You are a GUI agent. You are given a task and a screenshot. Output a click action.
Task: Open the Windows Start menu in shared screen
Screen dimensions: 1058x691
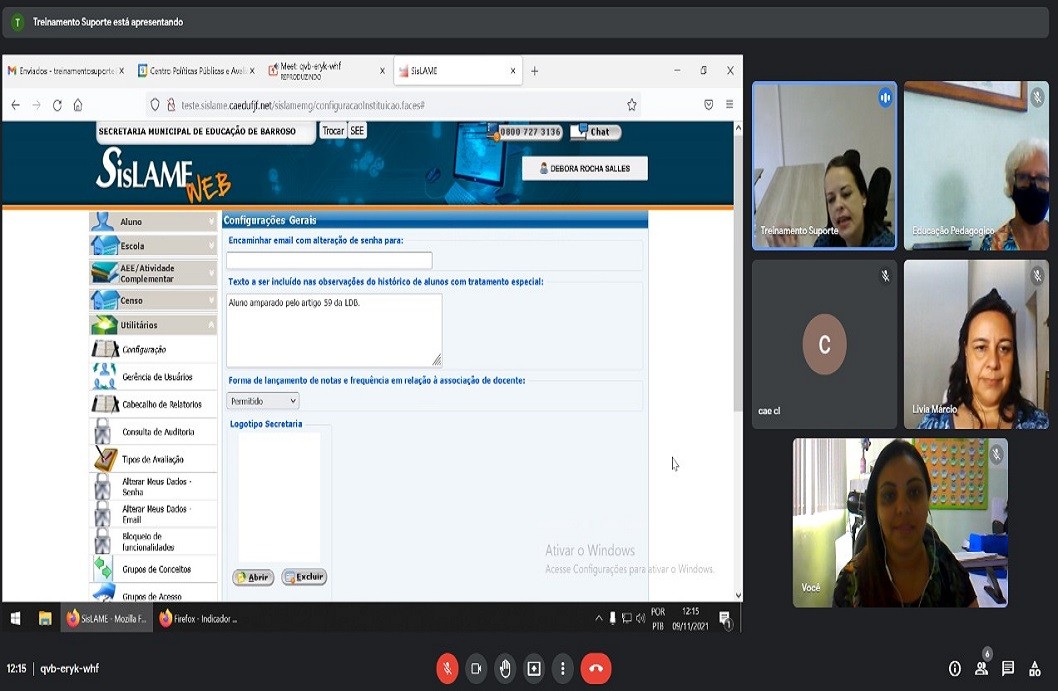[x=16, y=618]
